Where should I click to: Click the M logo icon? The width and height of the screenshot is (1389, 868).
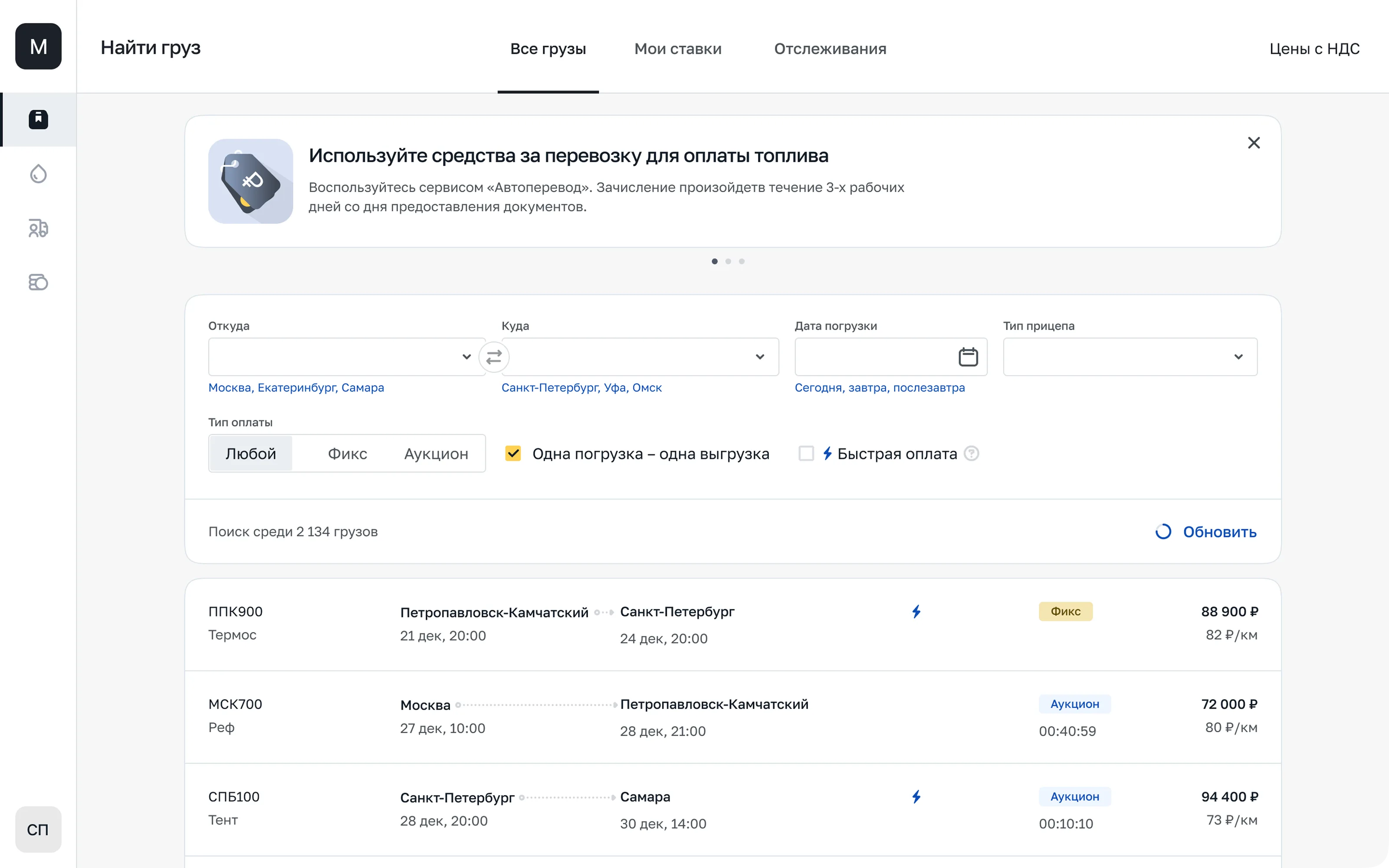(39, 46)
